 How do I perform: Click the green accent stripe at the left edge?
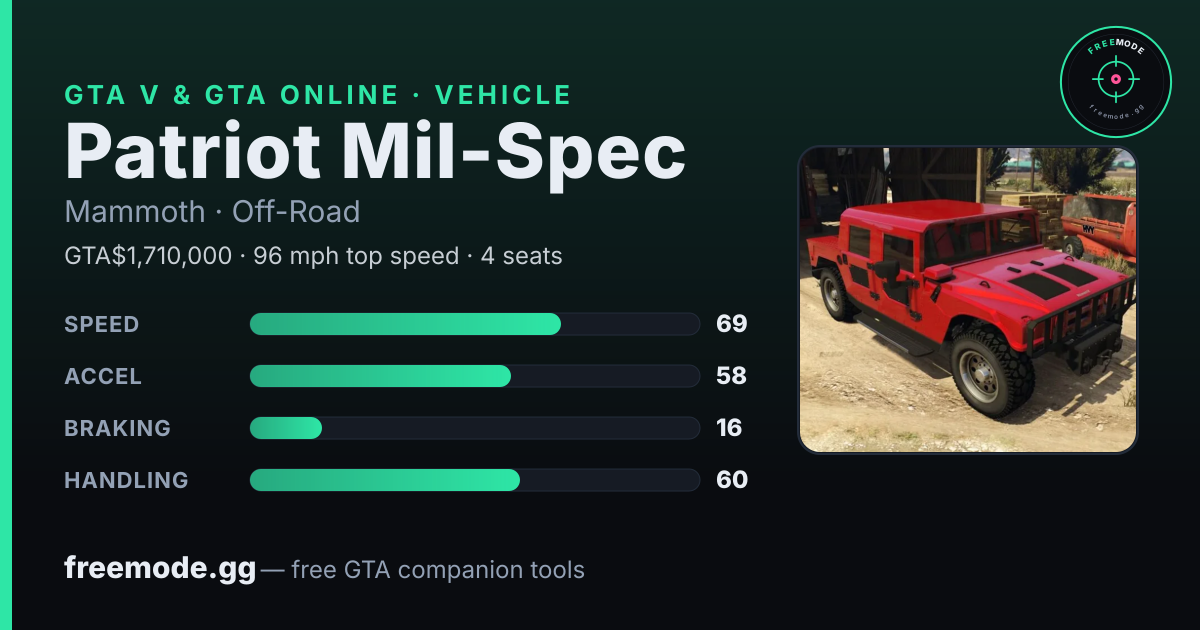point(5,315)
